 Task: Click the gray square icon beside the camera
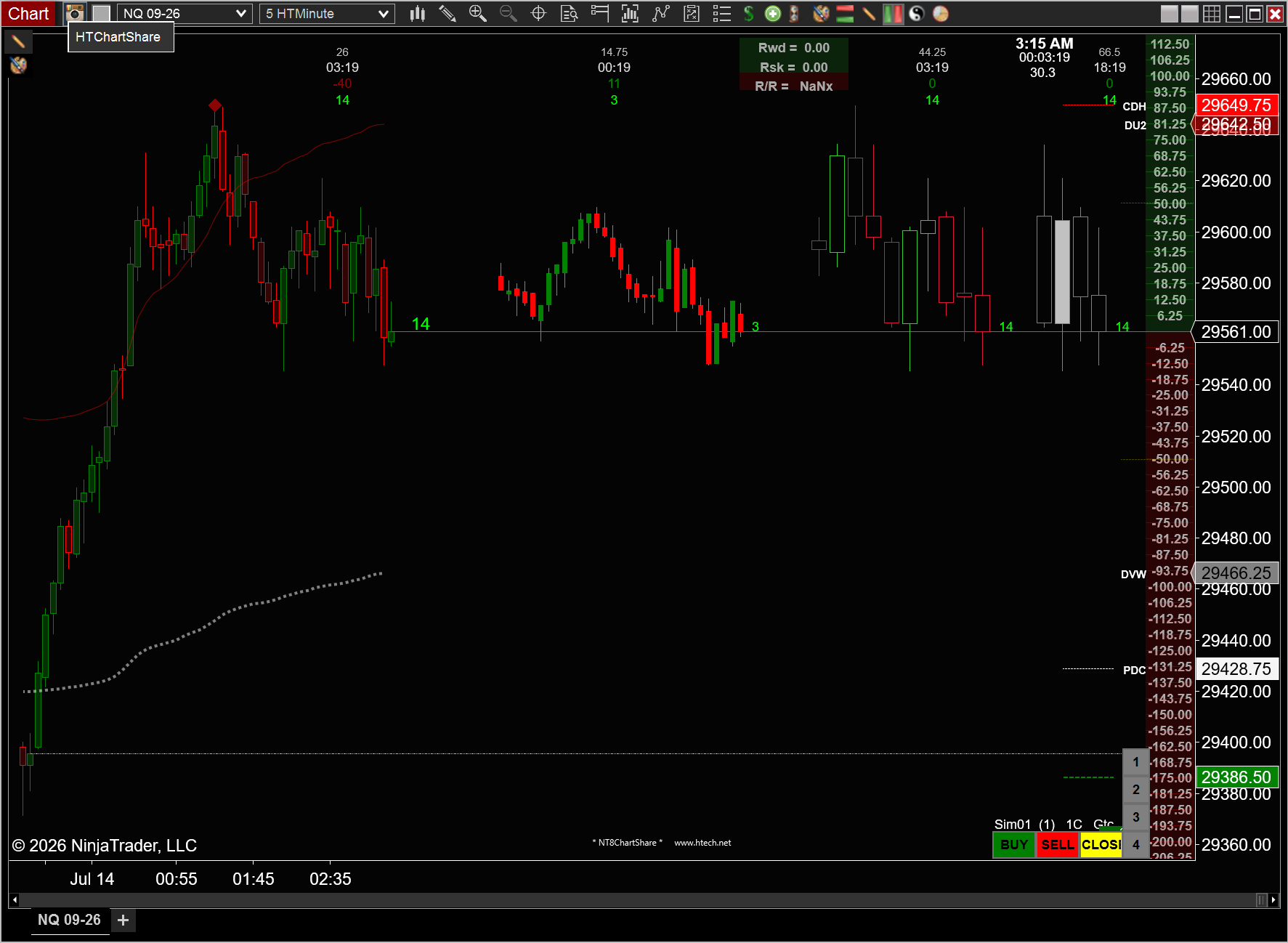[101, 13]
